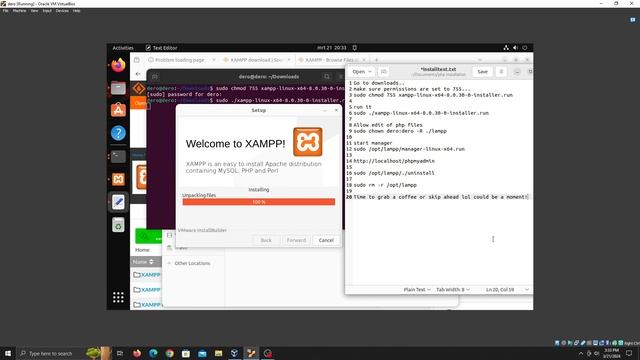Click the terminal search icon
Image resolution: width=640 pixels, height=360 pixels.
pyautogui.click(x=327, y=76)
